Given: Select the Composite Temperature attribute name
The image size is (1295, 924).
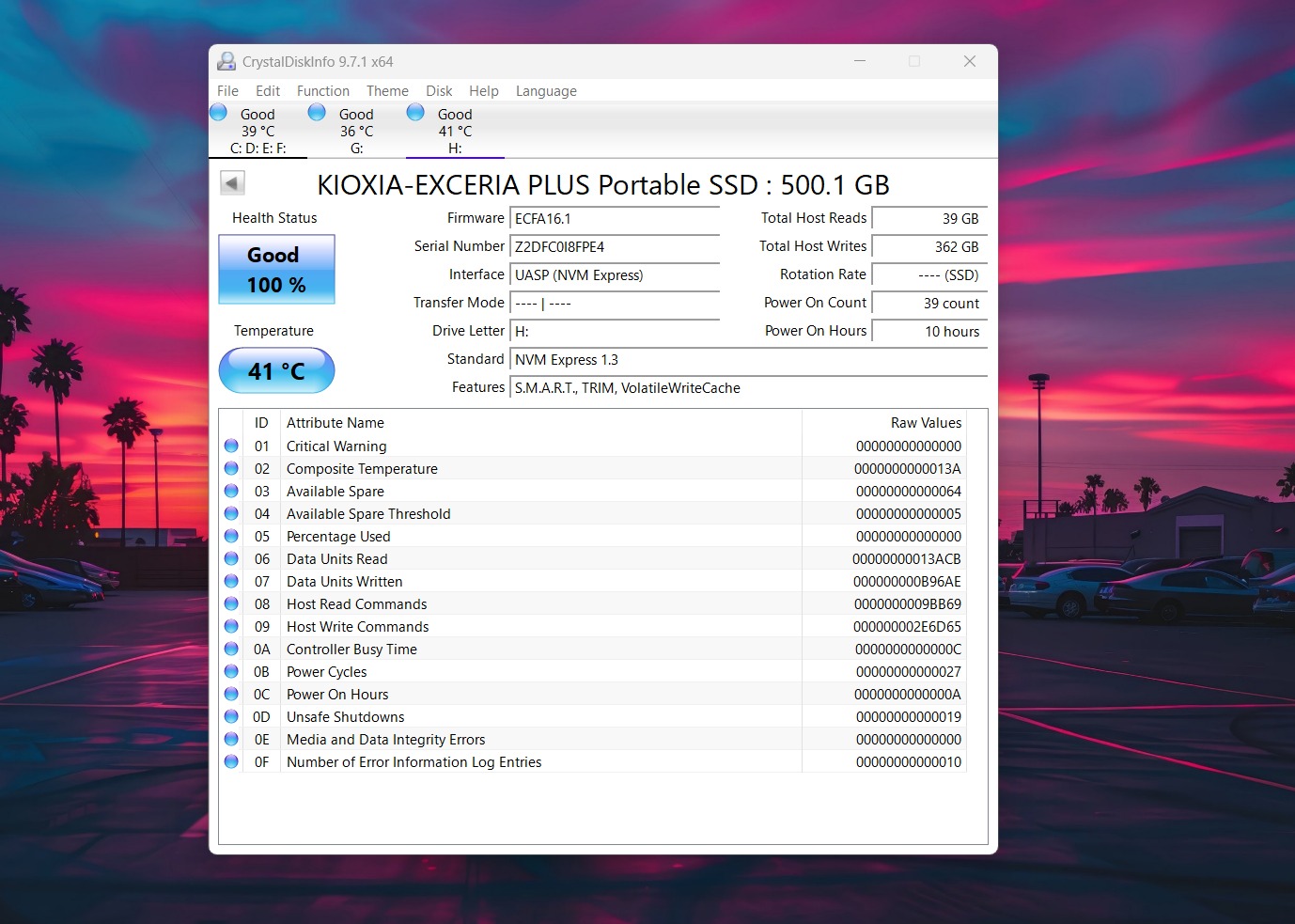Looking at the screenshot, I should [362, 469].
